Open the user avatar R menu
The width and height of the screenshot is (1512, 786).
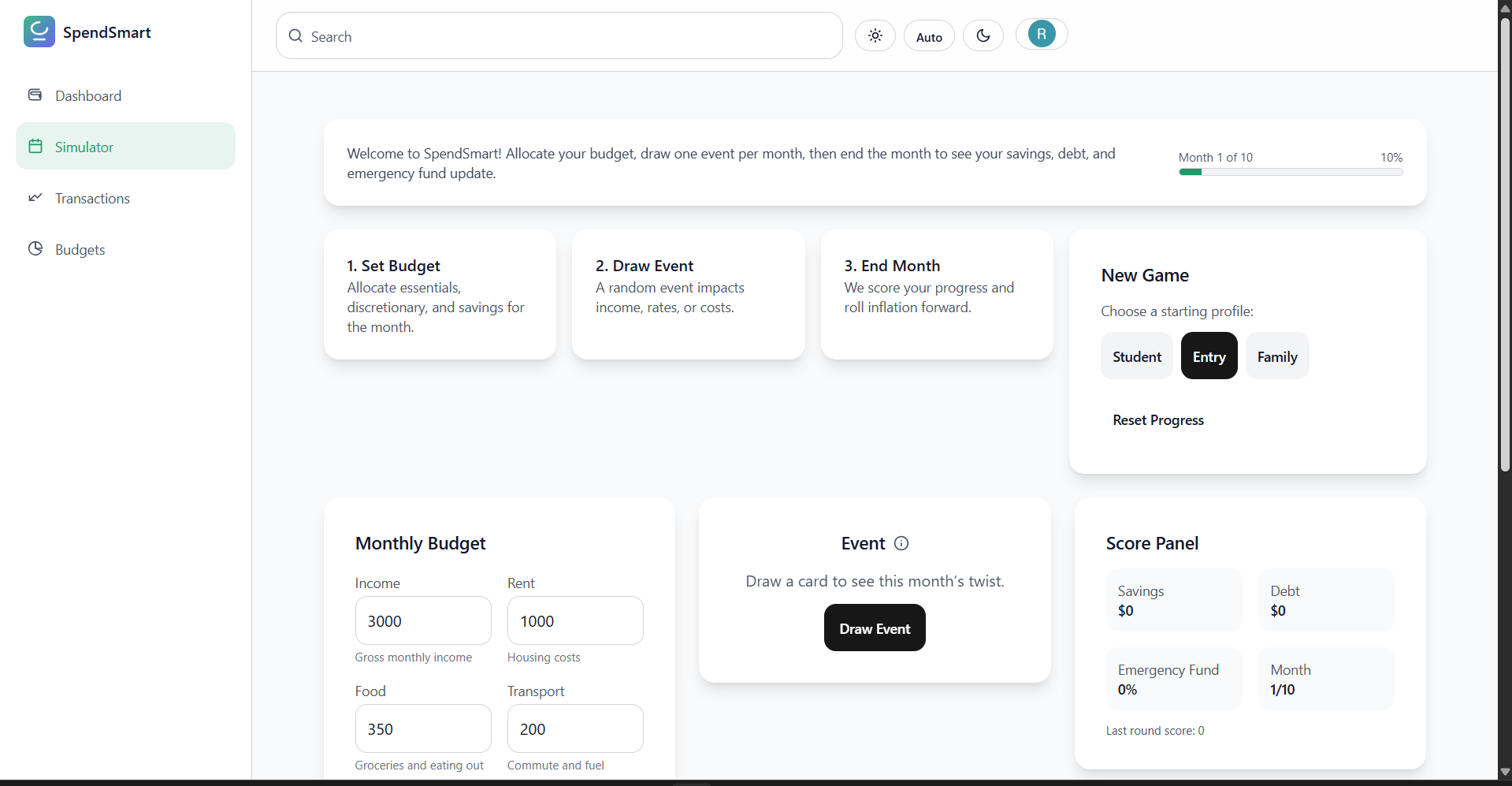[x=1042, y=34]
